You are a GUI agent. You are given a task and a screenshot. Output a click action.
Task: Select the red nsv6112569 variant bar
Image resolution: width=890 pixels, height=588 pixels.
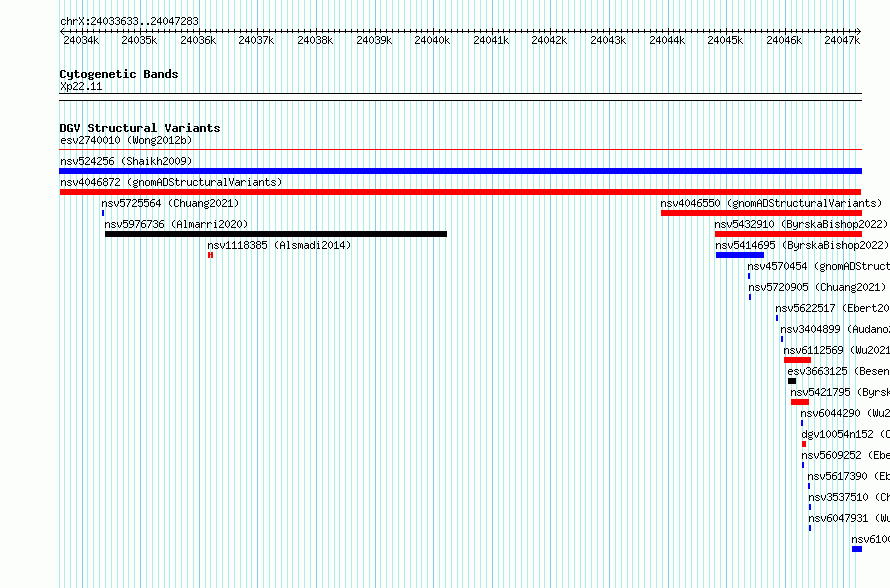pyautogui.click(x=797, y=360)
